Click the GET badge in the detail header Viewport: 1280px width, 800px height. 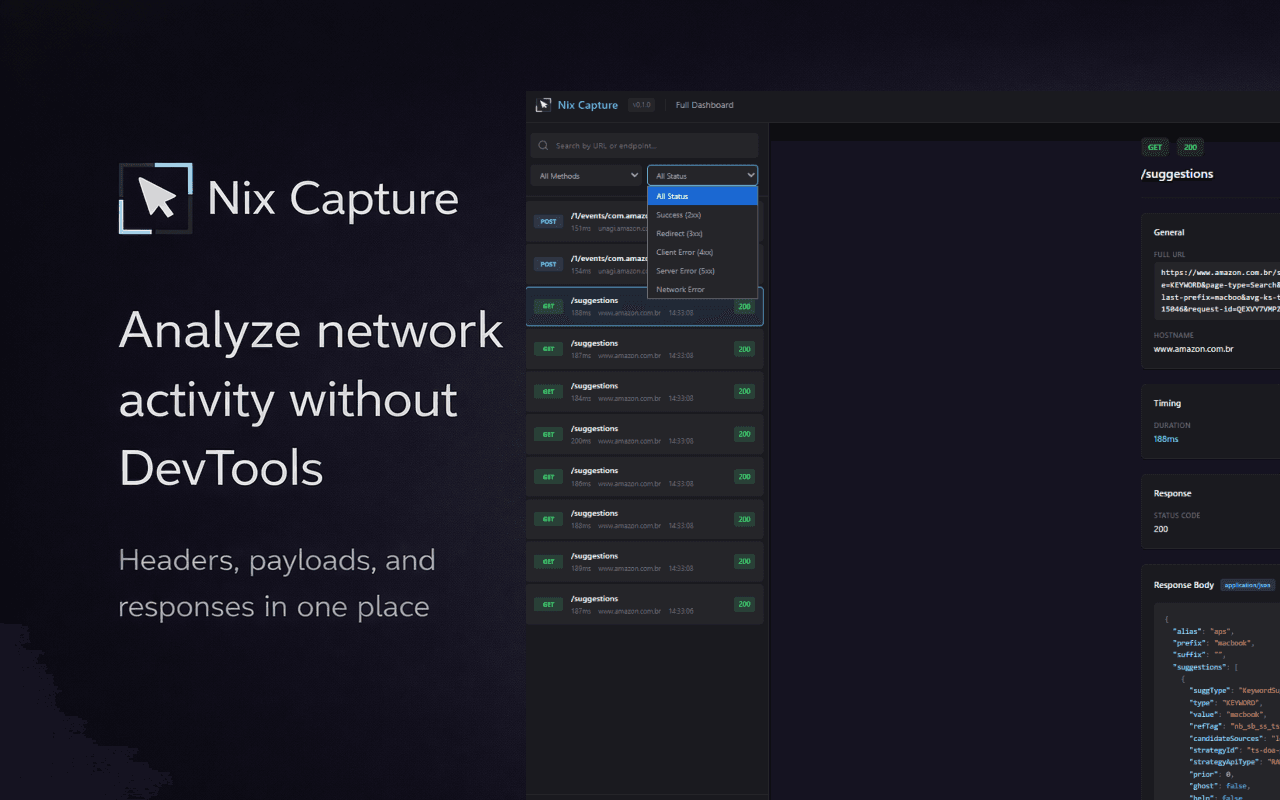point(1155,147)
